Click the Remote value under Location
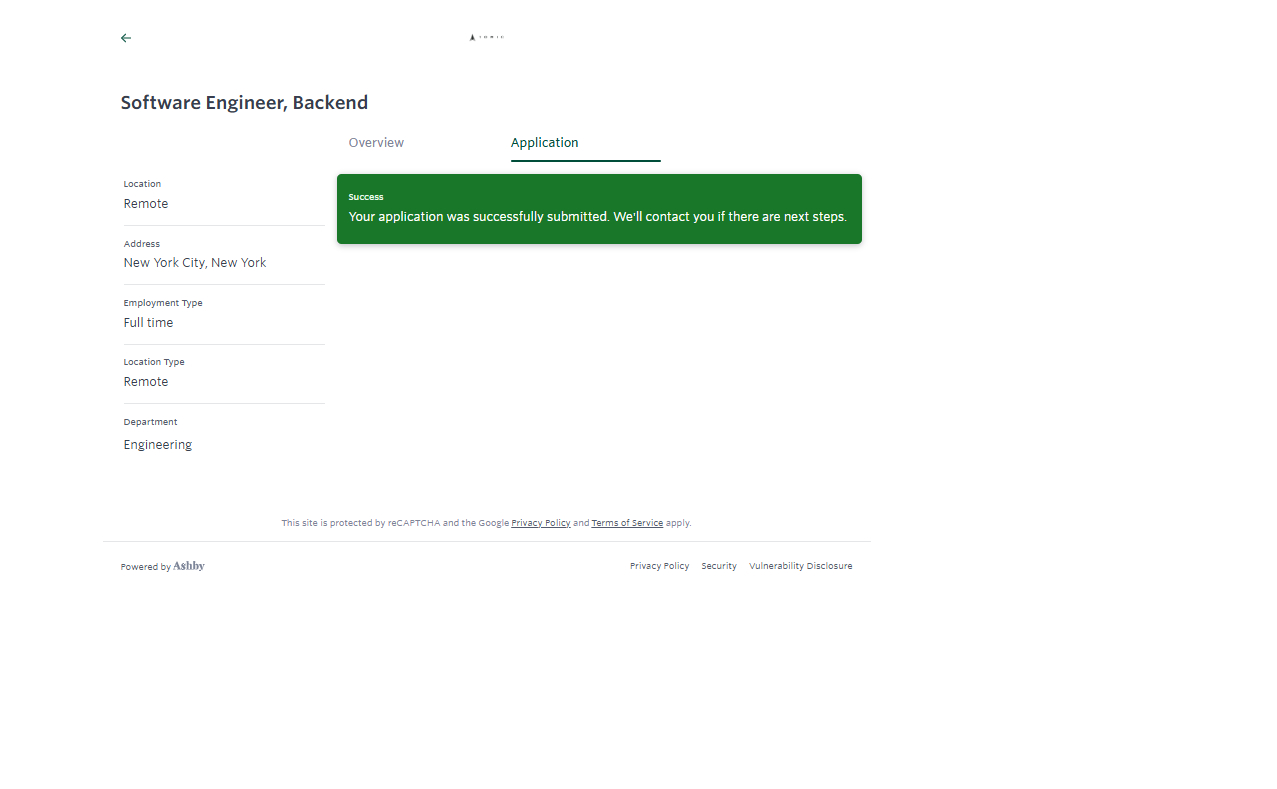1277x789 pixels. [146, 204]
